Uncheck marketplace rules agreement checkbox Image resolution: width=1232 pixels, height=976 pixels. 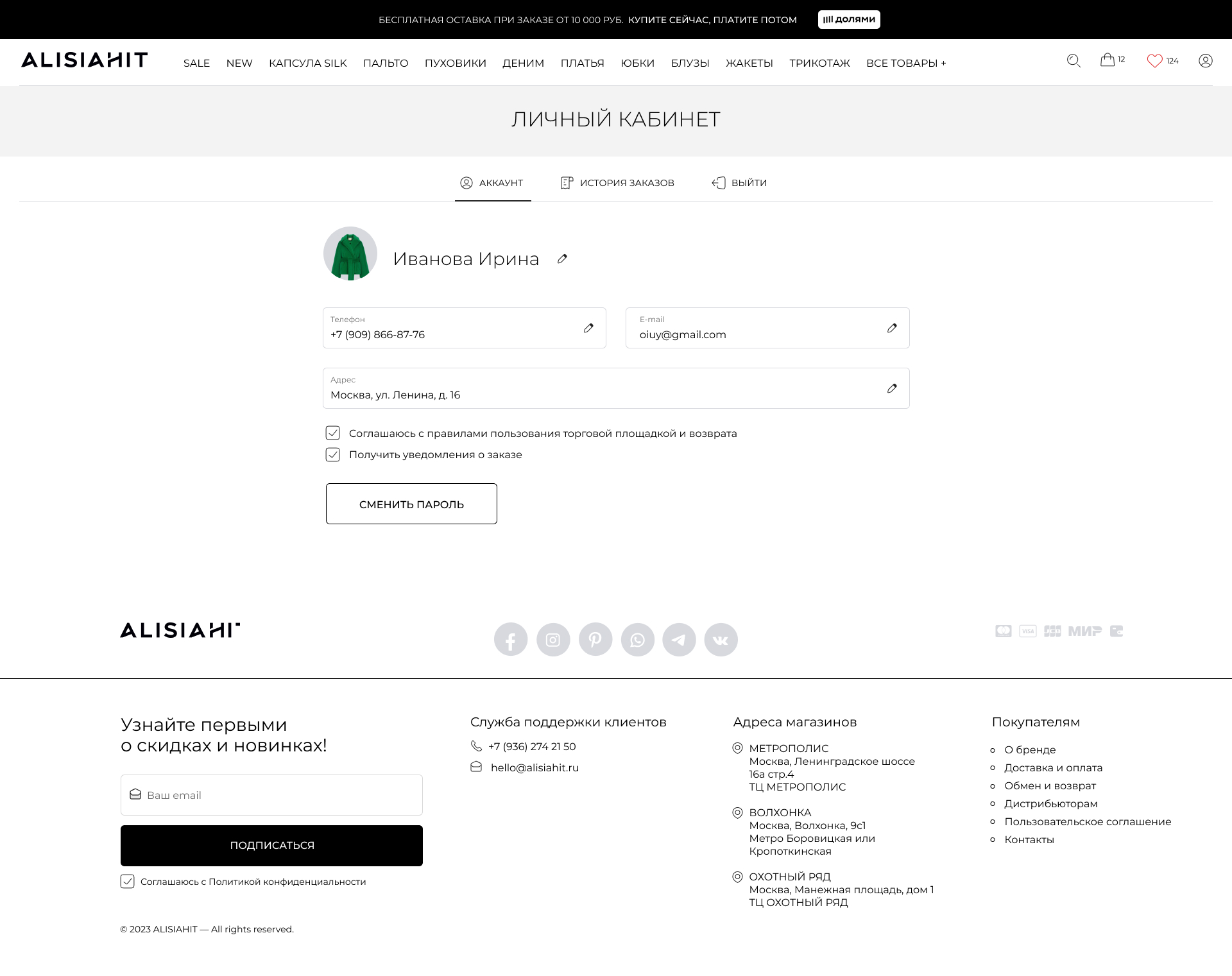click(x=332, y=433)
